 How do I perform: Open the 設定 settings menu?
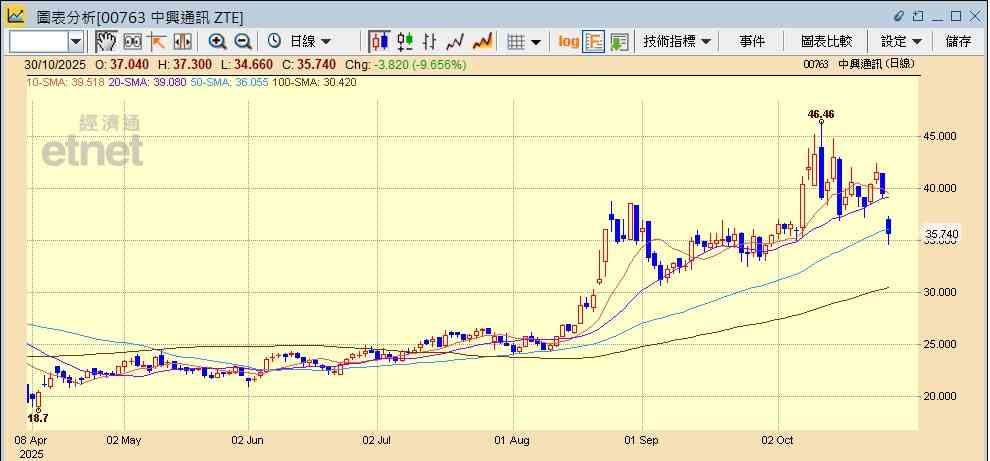pyautogui.click(x=900, y=41)
